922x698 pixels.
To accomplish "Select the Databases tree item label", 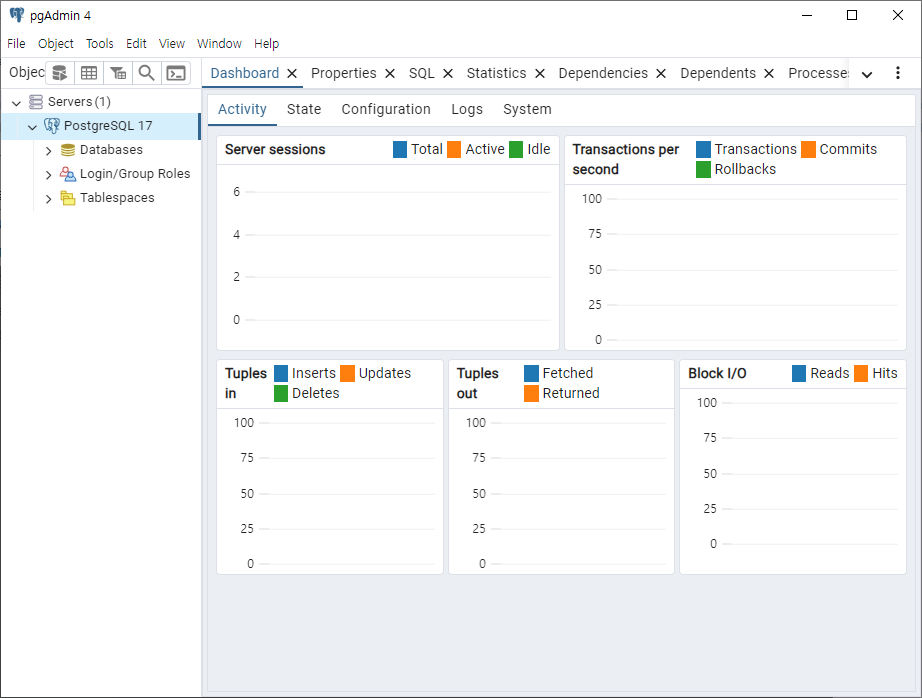I will 111,150.
